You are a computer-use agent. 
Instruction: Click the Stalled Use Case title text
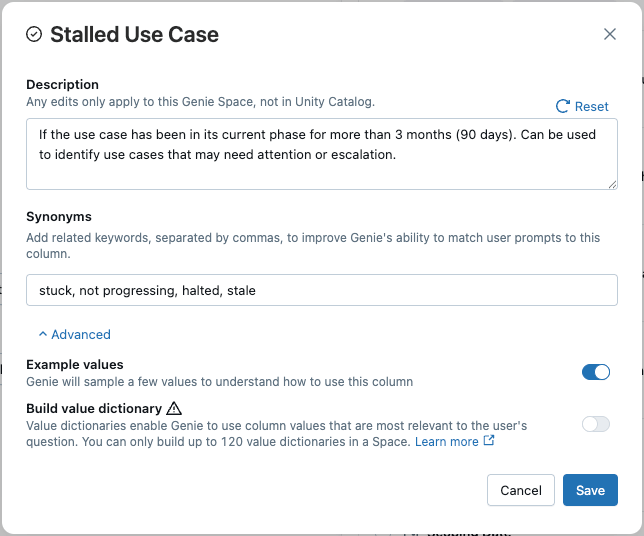pos(134,35)
